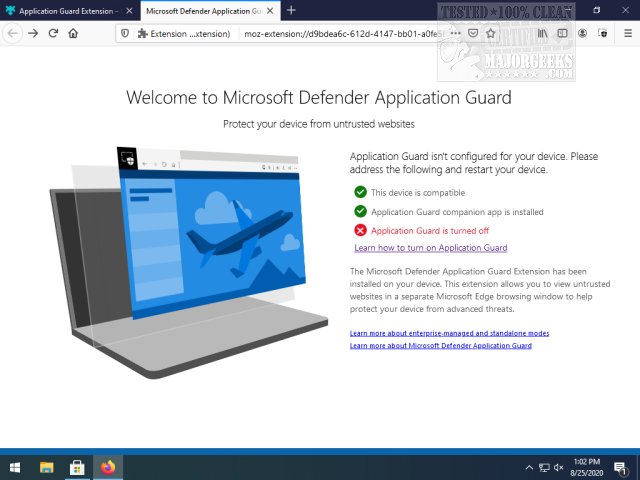
Task: Open a new tab with plus button
Action: tap(291, 11)
